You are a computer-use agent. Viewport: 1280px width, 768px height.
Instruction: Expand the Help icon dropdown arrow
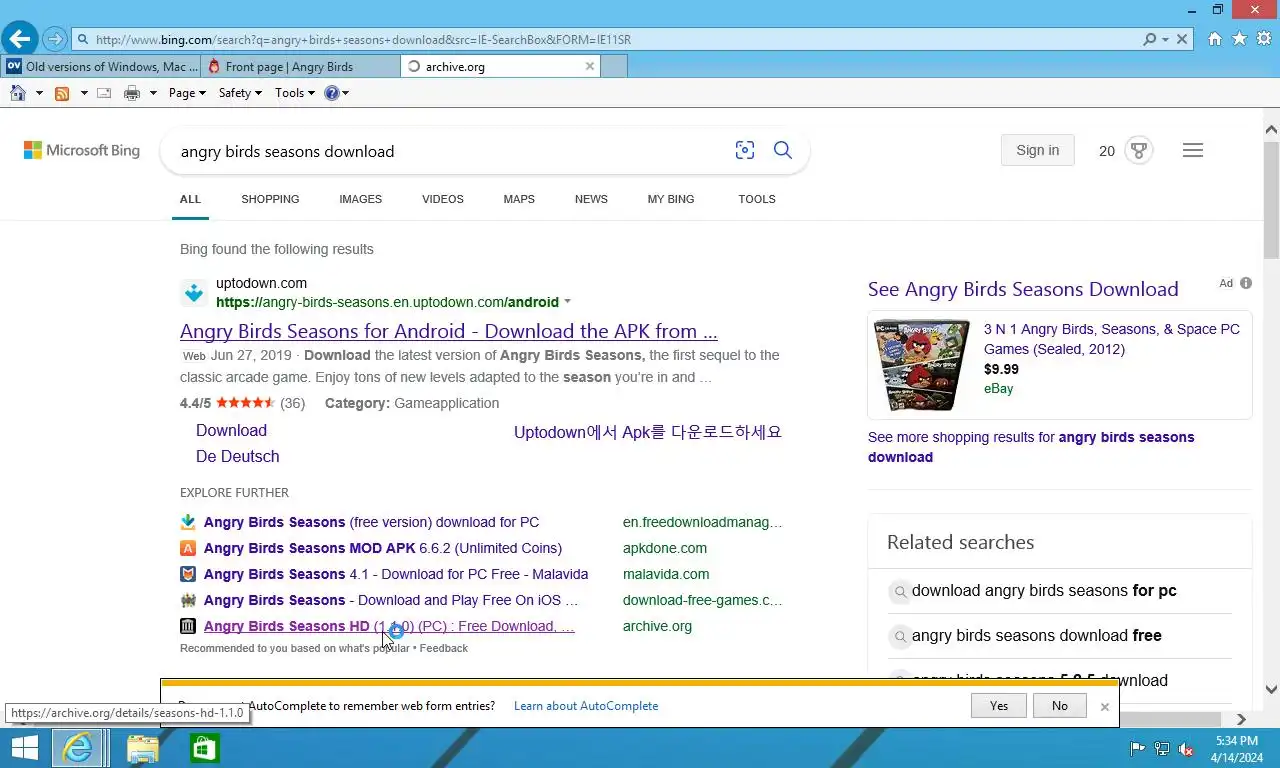click(345, 93)
